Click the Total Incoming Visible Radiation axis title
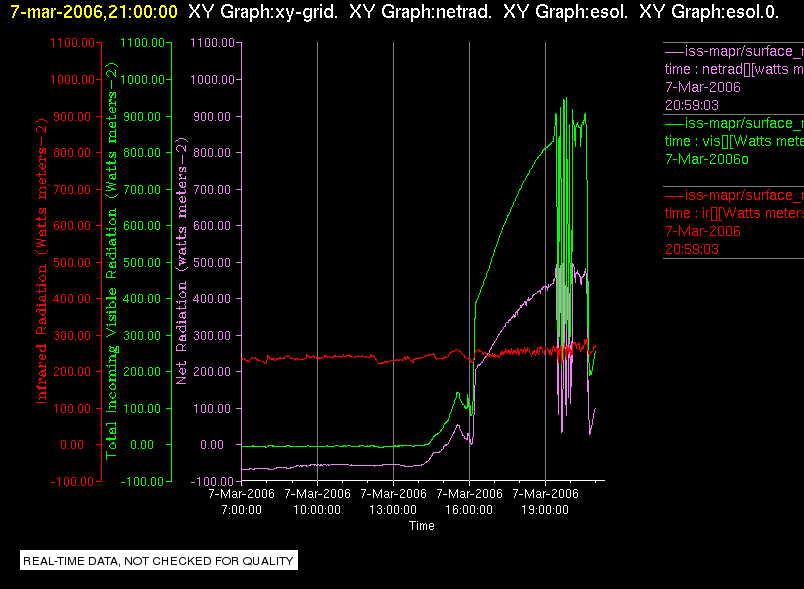This screenshot has width=804, height=589. (112, 261)
